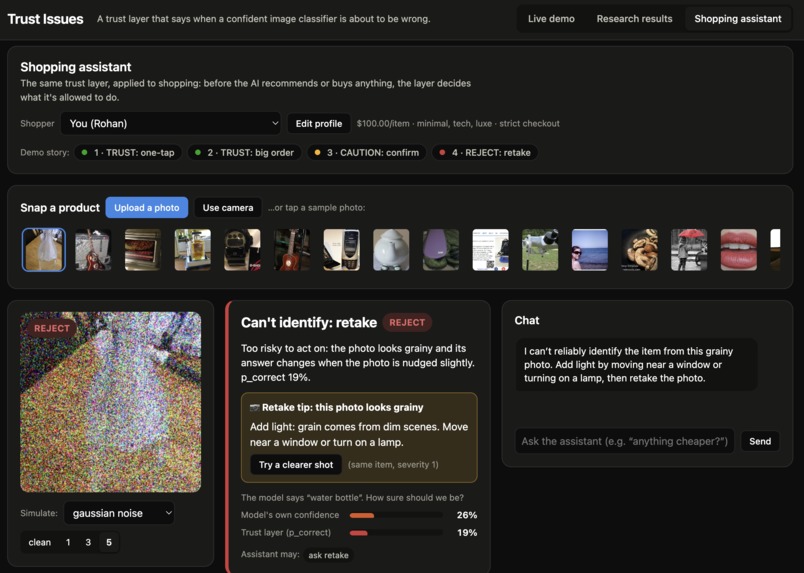Set noise severity to clean
This screenshot has height=573, width=804.
39,542
